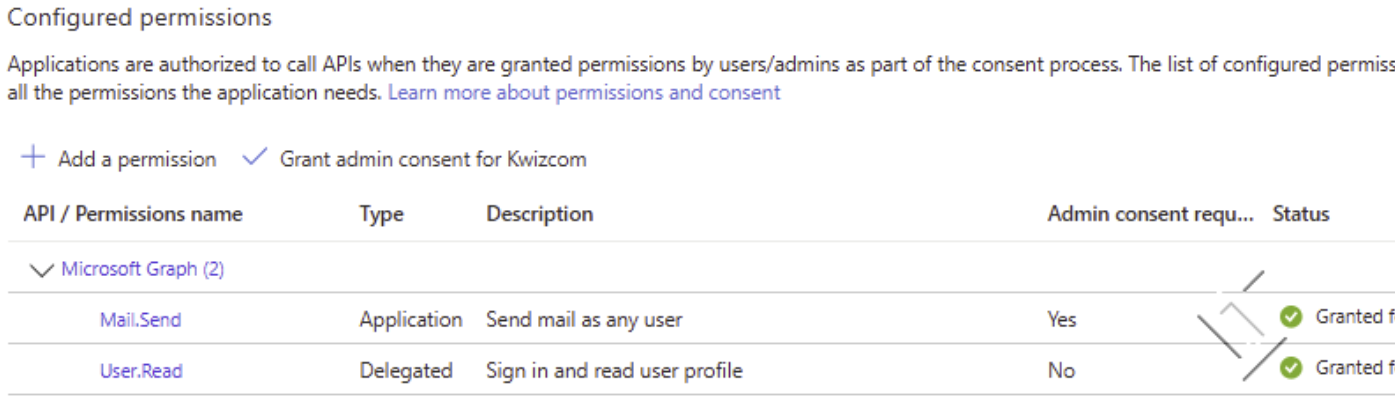The width and height of the screenshot is (1395, 407).
Task: Click the Description column header
Action: coord(540,214)
